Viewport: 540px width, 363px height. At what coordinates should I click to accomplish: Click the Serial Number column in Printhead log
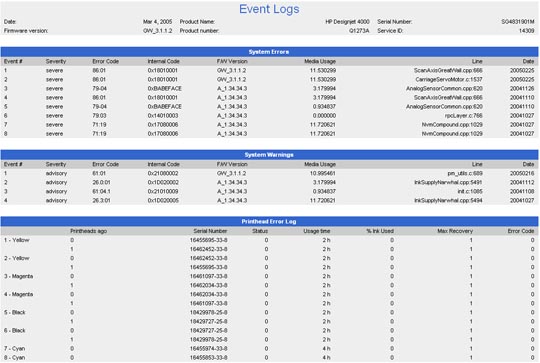click(x=210, y=231)
